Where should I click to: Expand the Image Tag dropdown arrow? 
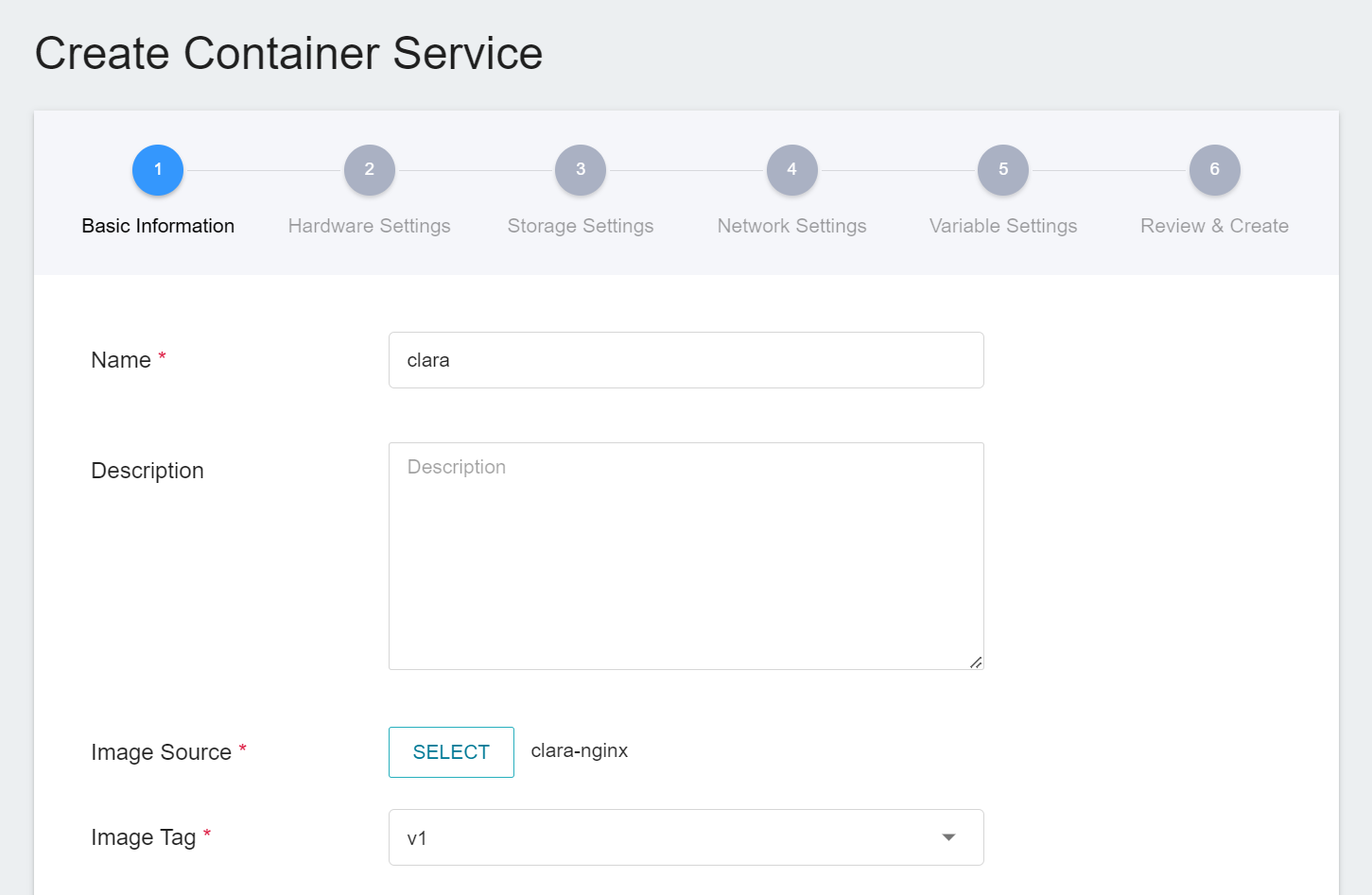pos(948,837)
